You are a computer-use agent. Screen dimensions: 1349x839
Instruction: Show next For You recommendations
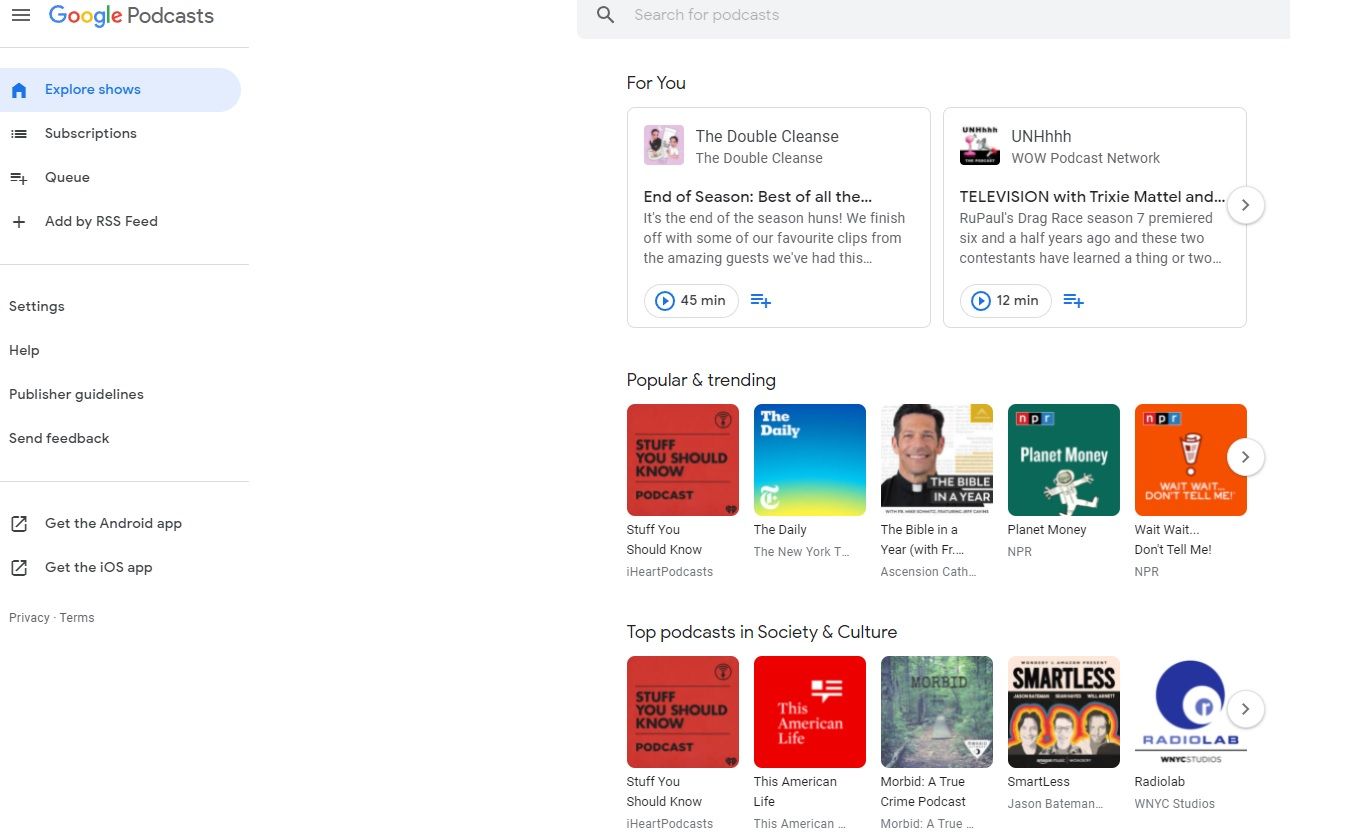tap(1245, 205)
